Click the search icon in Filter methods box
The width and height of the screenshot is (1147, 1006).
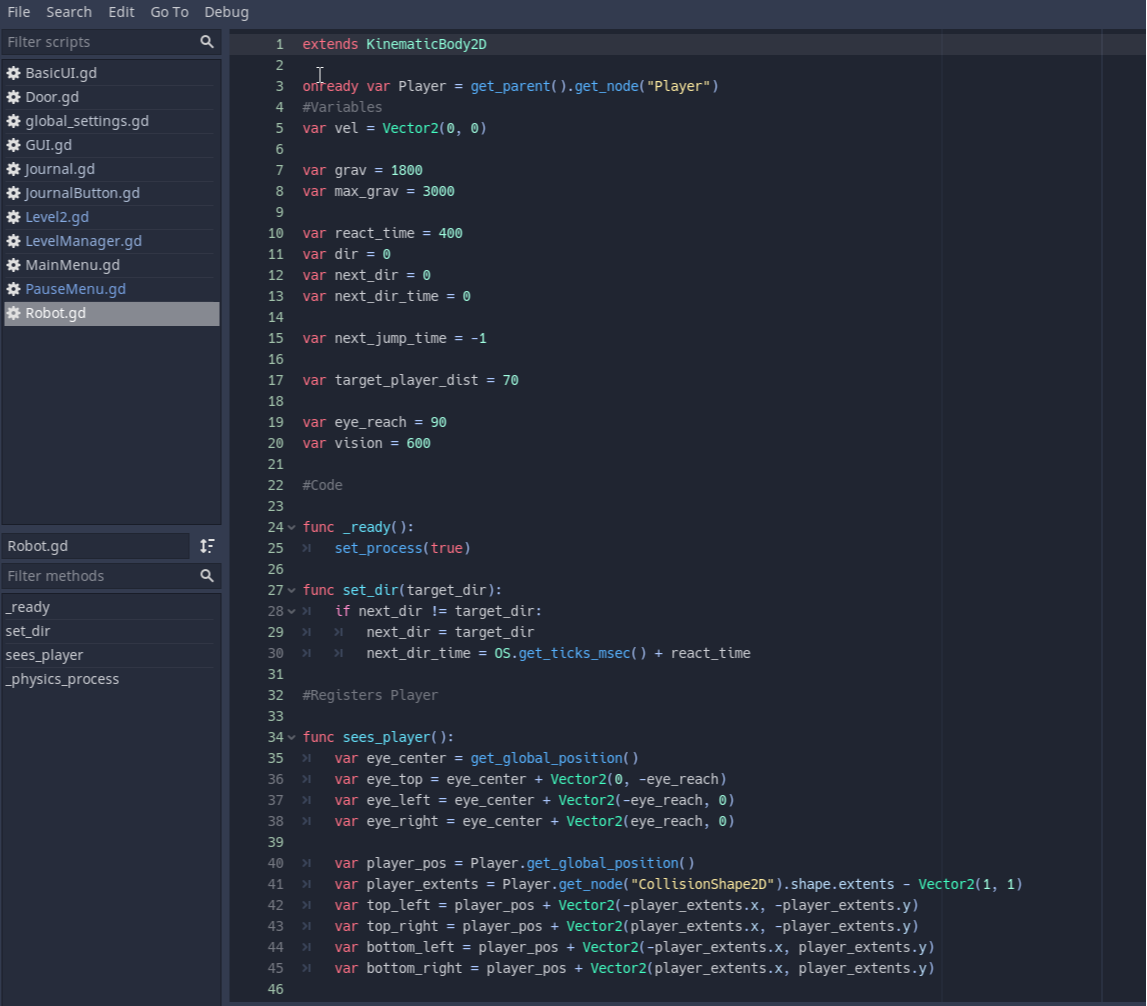[206, 575]
